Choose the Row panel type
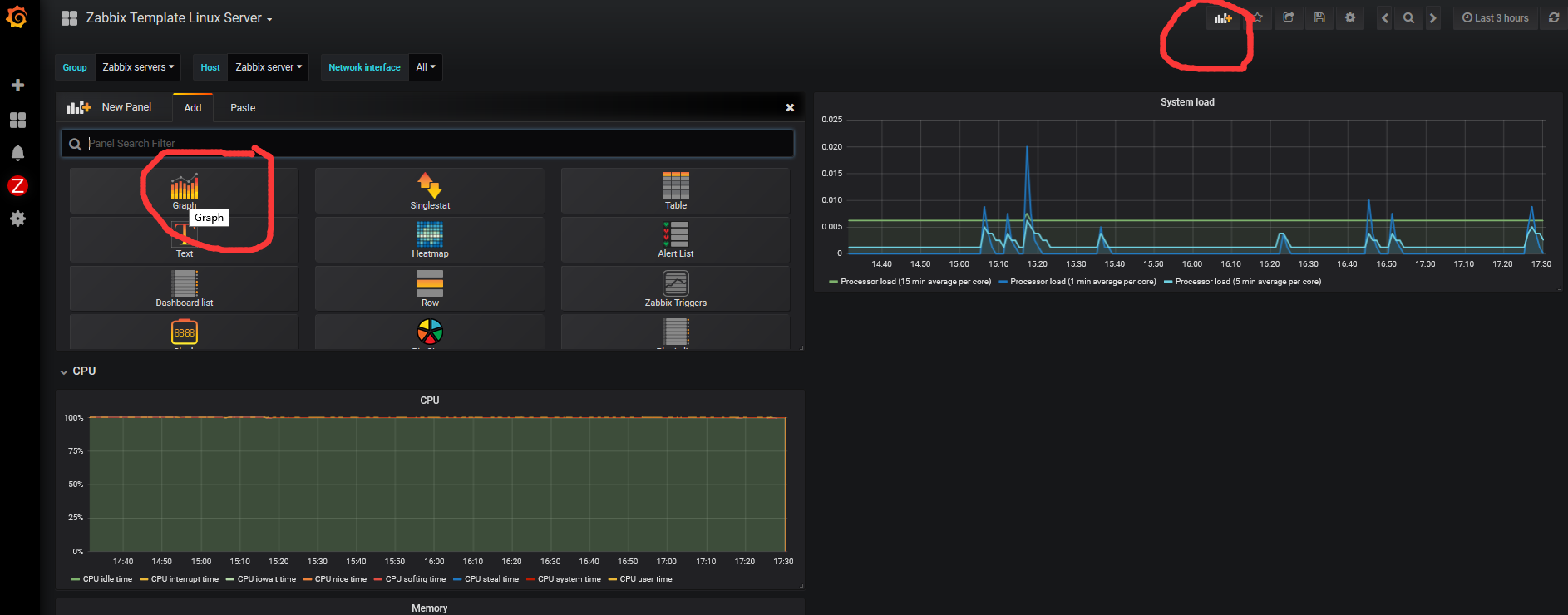 (430, 288)
